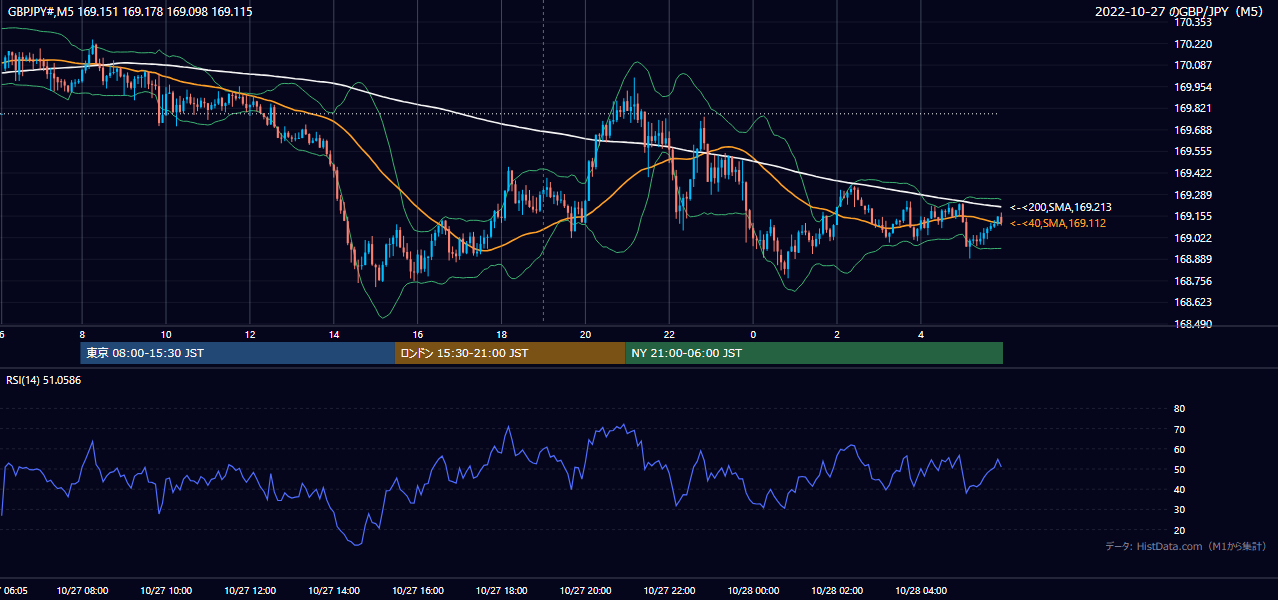Click hour label 14 under the price chart
Image resolution: width=1278 pixels, height=600 pixels.
click(x=334, y=334)
